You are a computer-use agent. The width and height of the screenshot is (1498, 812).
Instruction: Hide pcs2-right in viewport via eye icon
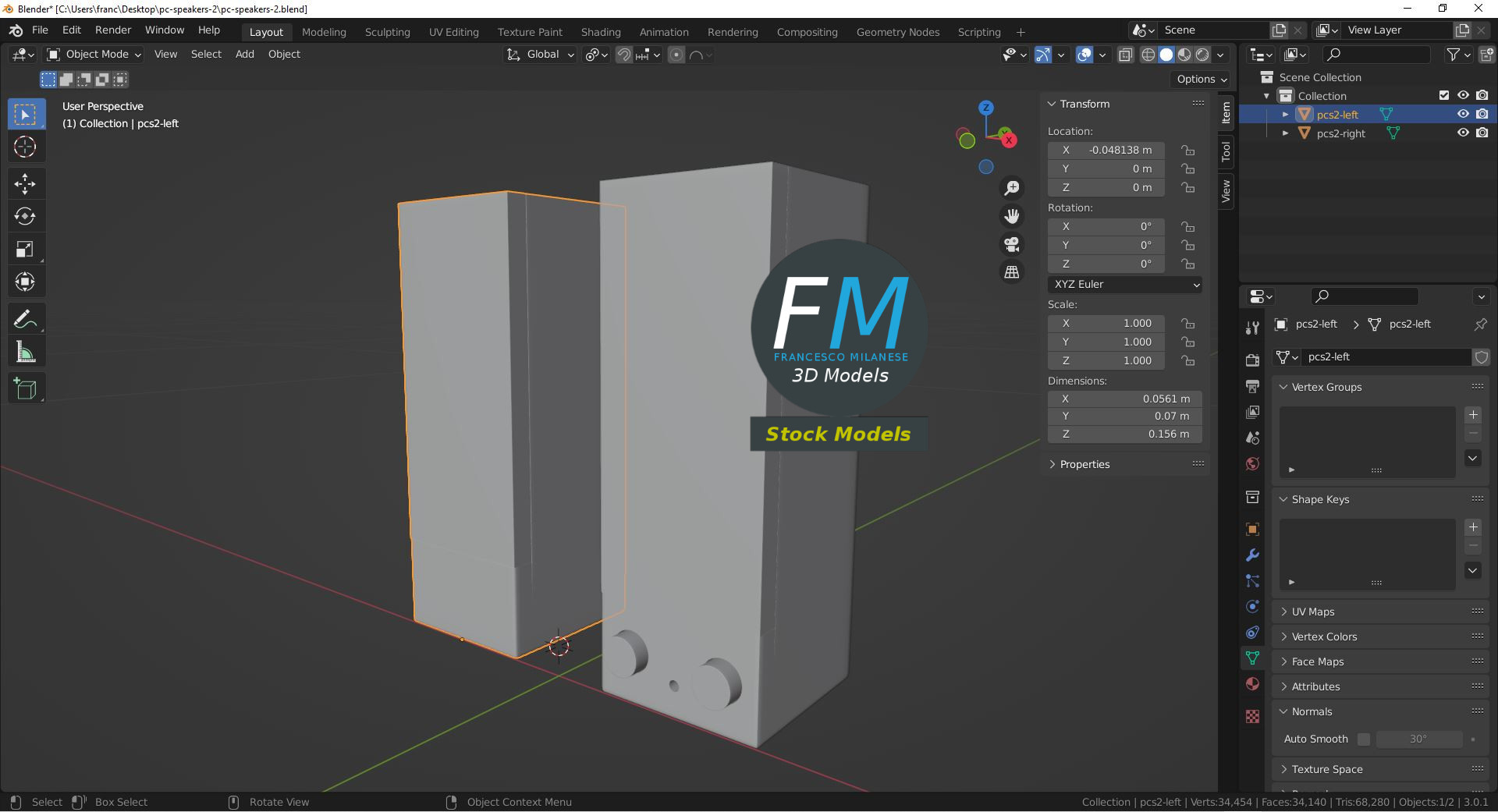pyautogui.click(x=1463, y=133)
